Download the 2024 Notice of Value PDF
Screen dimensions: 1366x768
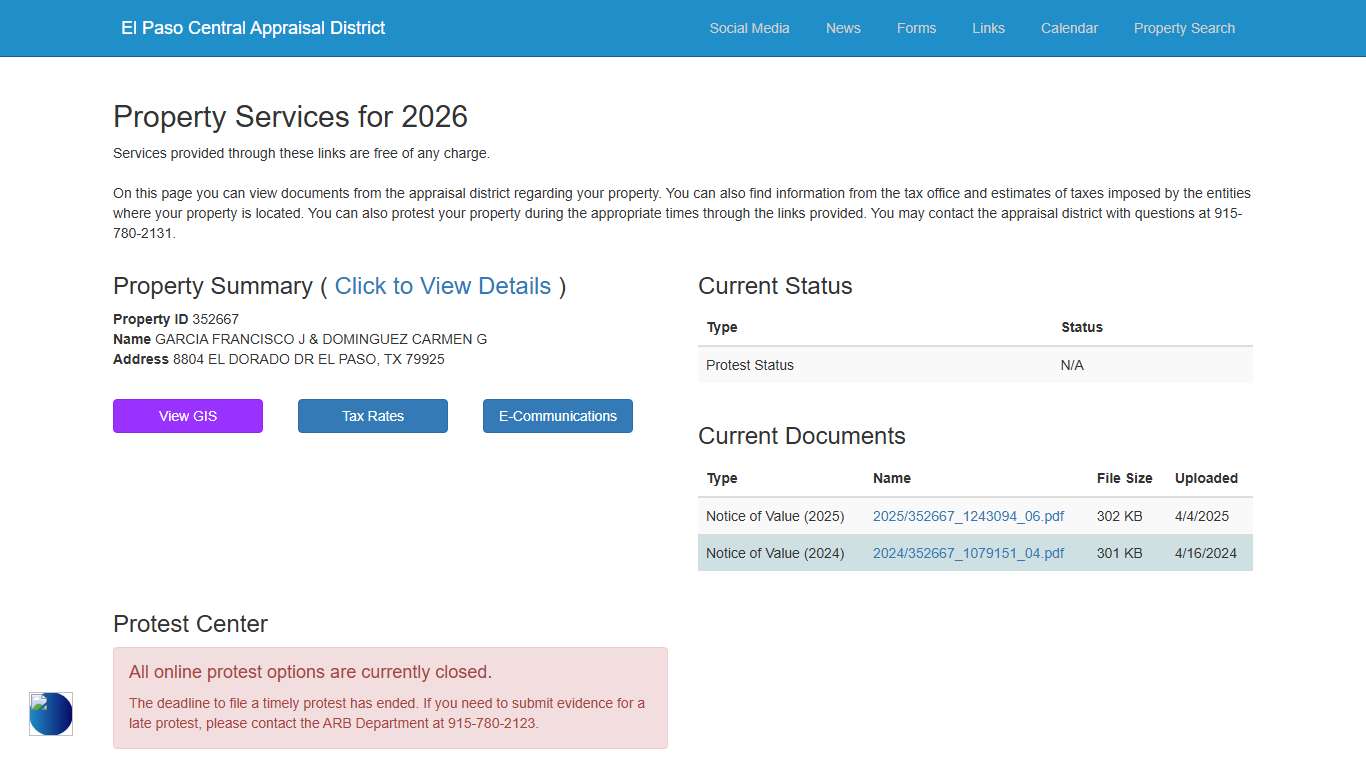pos(968,552)
